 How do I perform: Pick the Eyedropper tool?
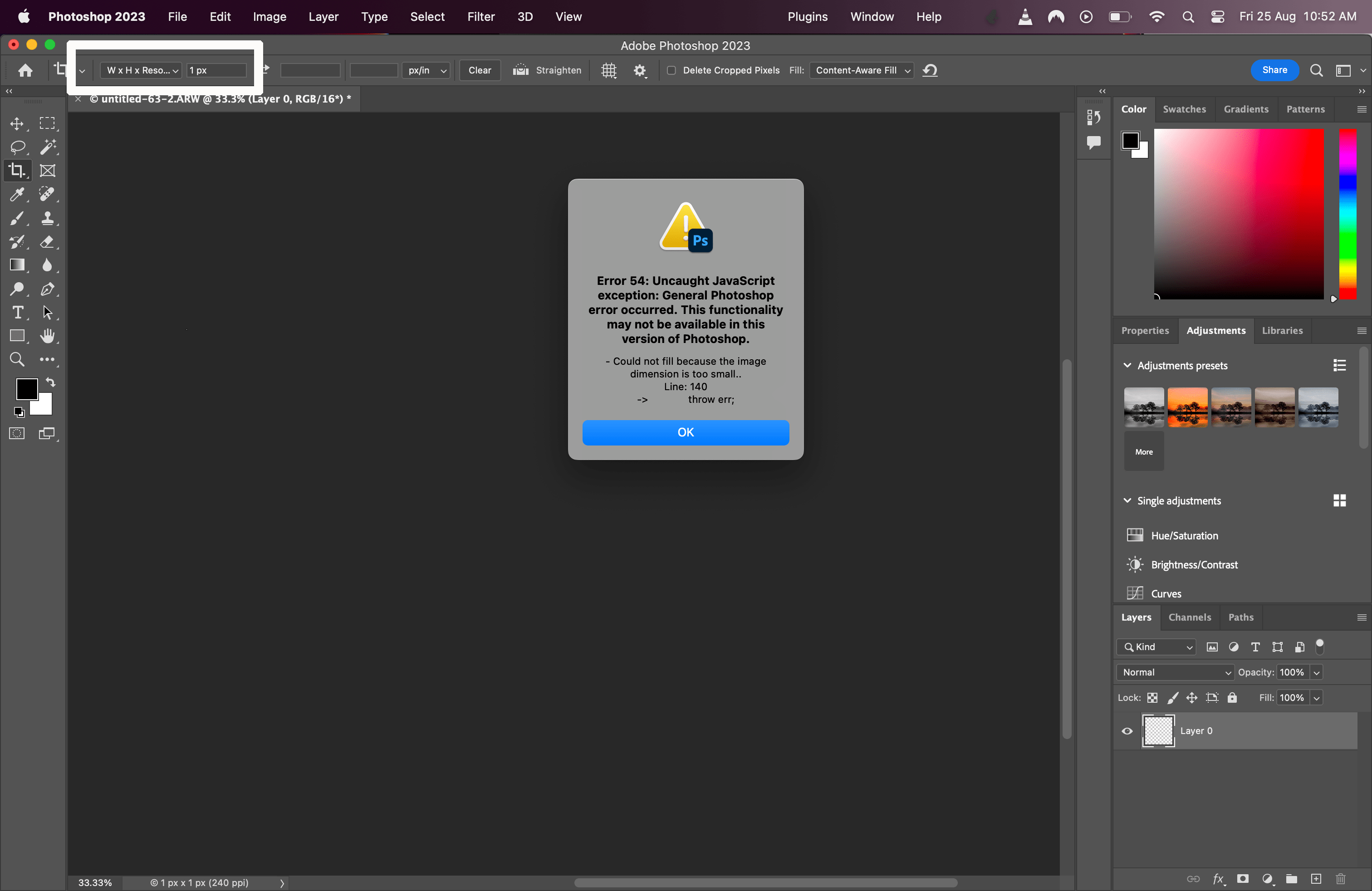[17, 195]
